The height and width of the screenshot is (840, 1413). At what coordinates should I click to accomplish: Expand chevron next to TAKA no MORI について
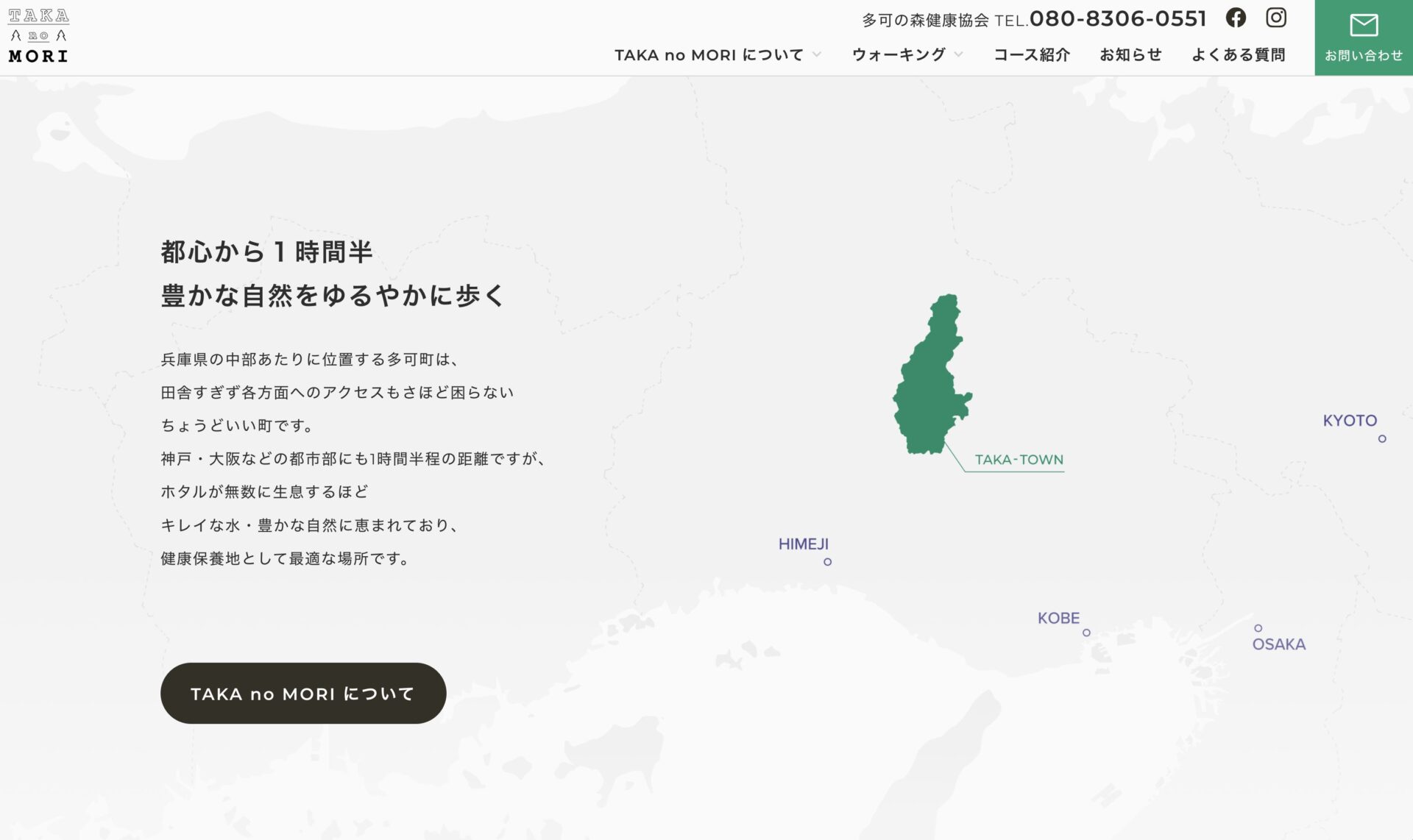pyautogui.click(x=817, y=54)
